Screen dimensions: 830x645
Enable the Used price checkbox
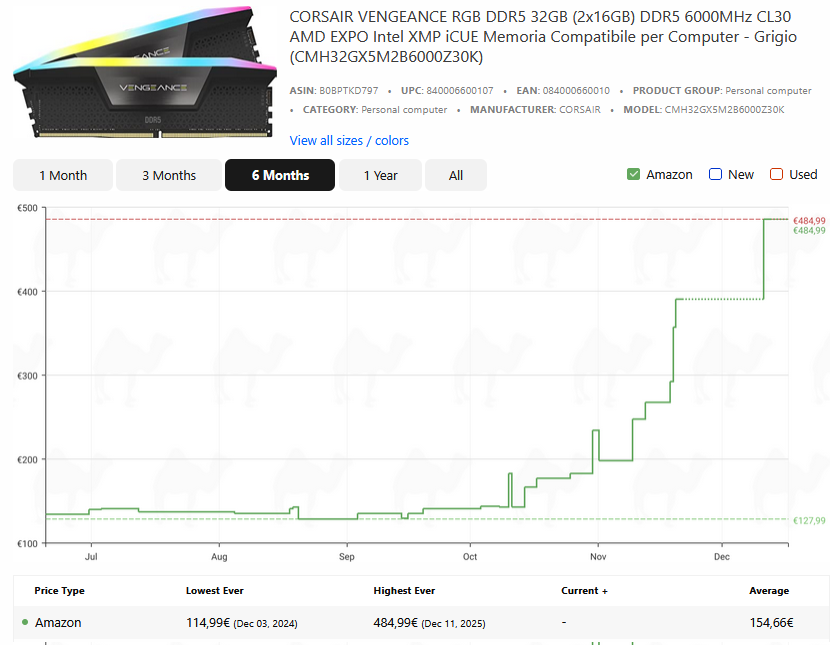776,174
